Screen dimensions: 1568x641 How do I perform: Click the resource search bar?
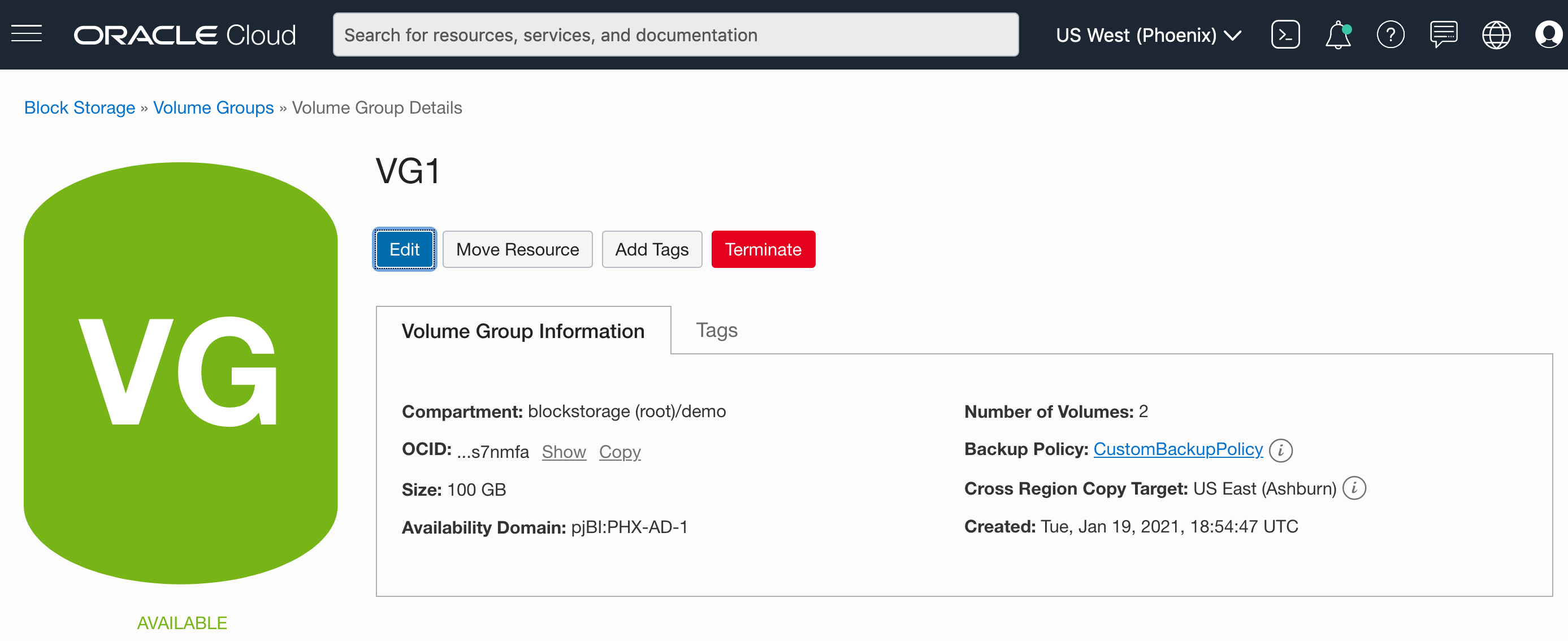[675, 34]
